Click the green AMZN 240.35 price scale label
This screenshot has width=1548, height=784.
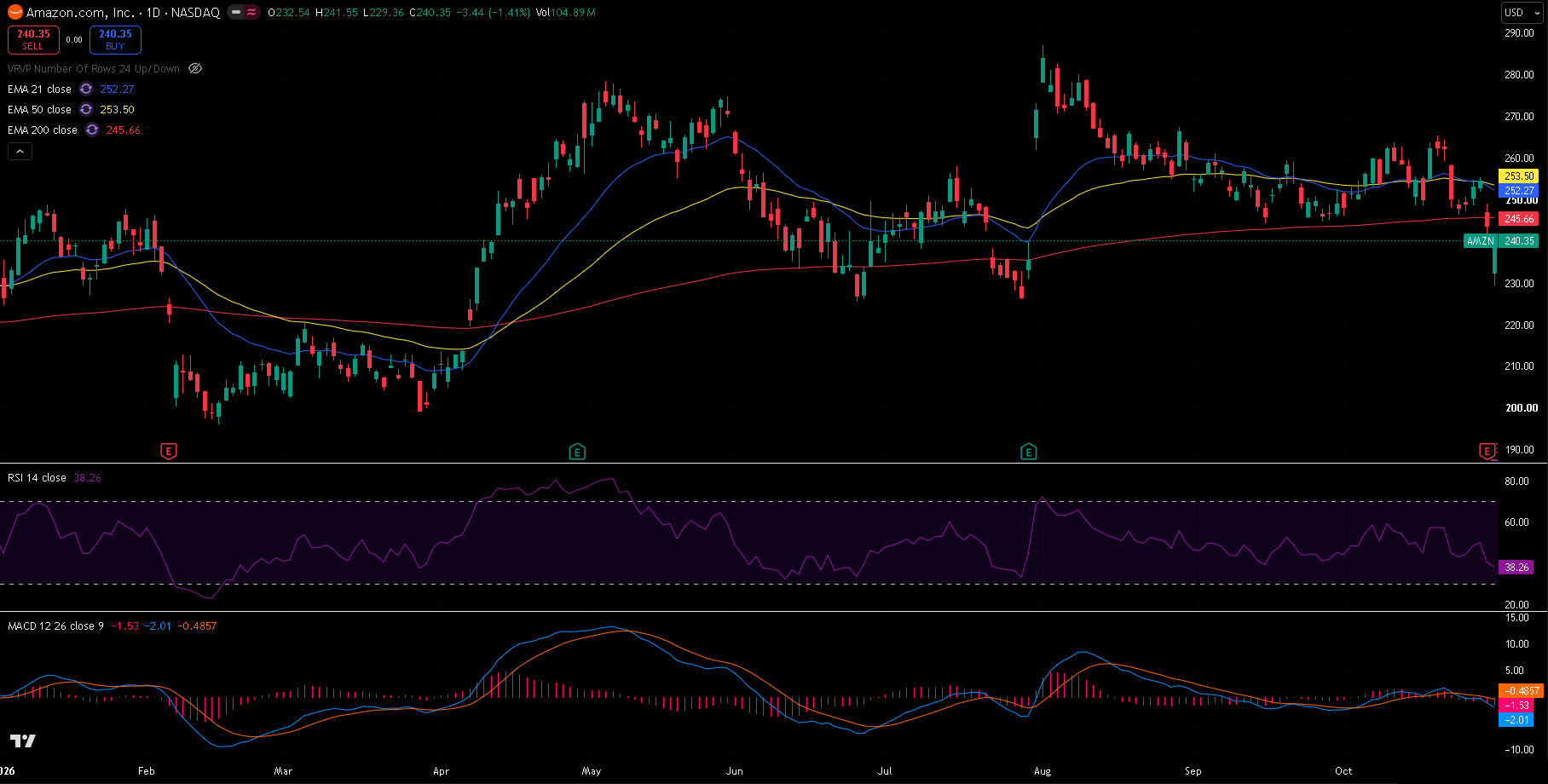1501,241
